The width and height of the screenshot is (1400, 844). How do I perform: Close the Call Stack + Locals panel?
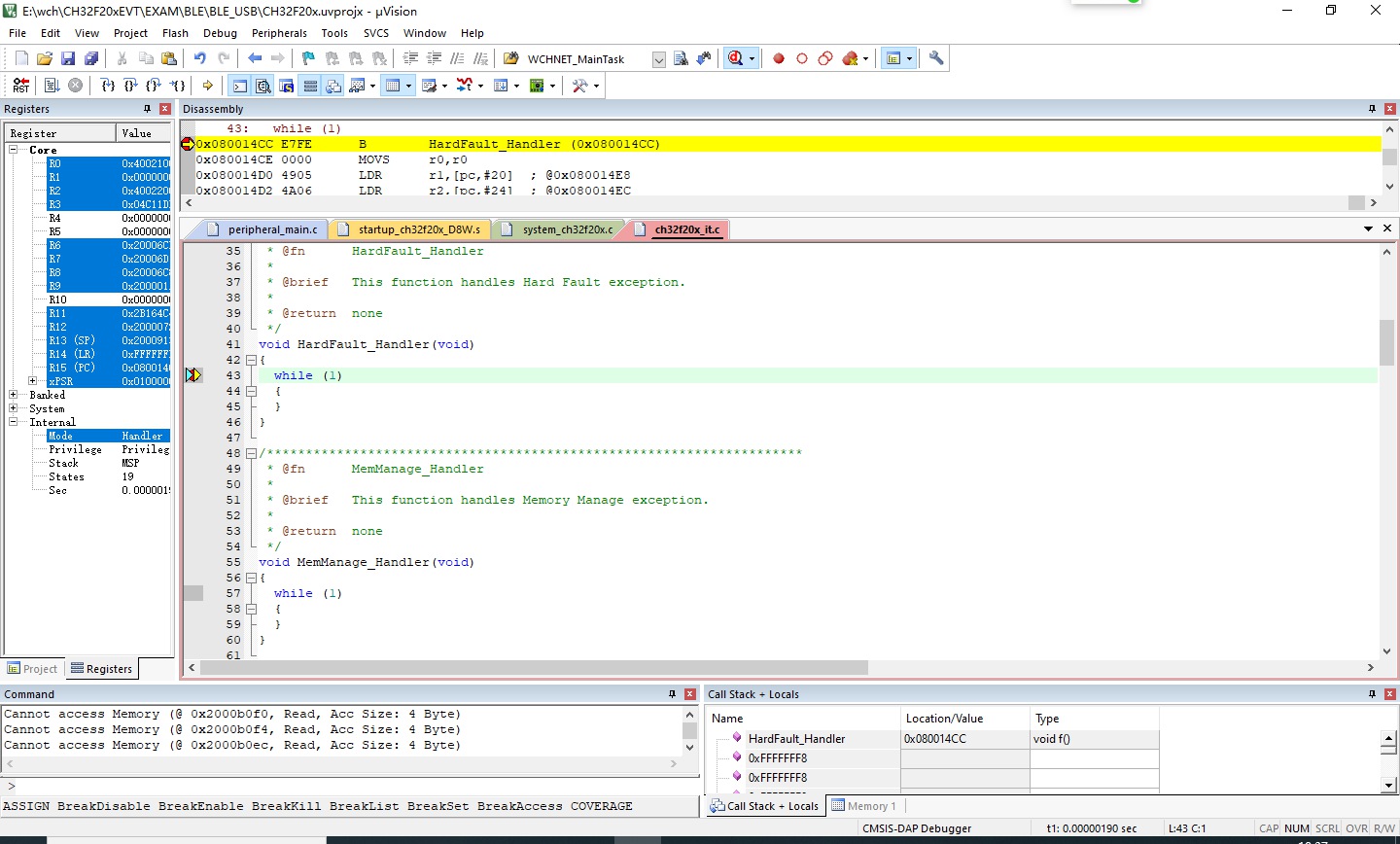1390,694
